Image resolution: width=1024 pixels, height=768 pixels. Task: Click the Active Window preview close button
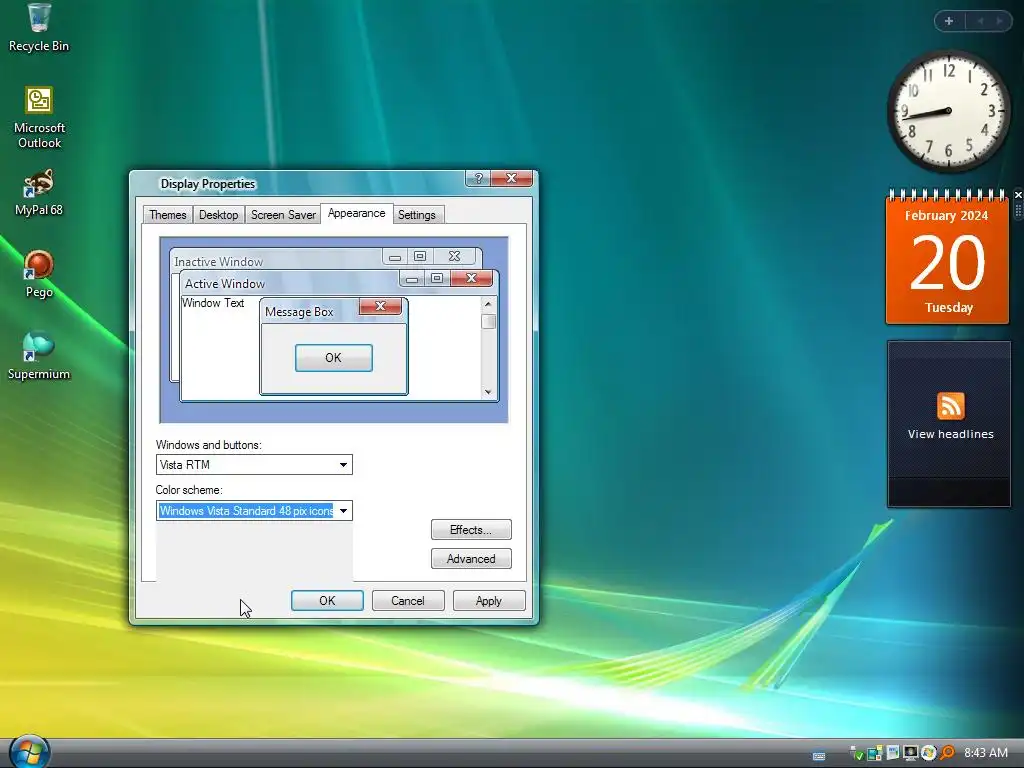pyautogui.click(x=471, y=278)
